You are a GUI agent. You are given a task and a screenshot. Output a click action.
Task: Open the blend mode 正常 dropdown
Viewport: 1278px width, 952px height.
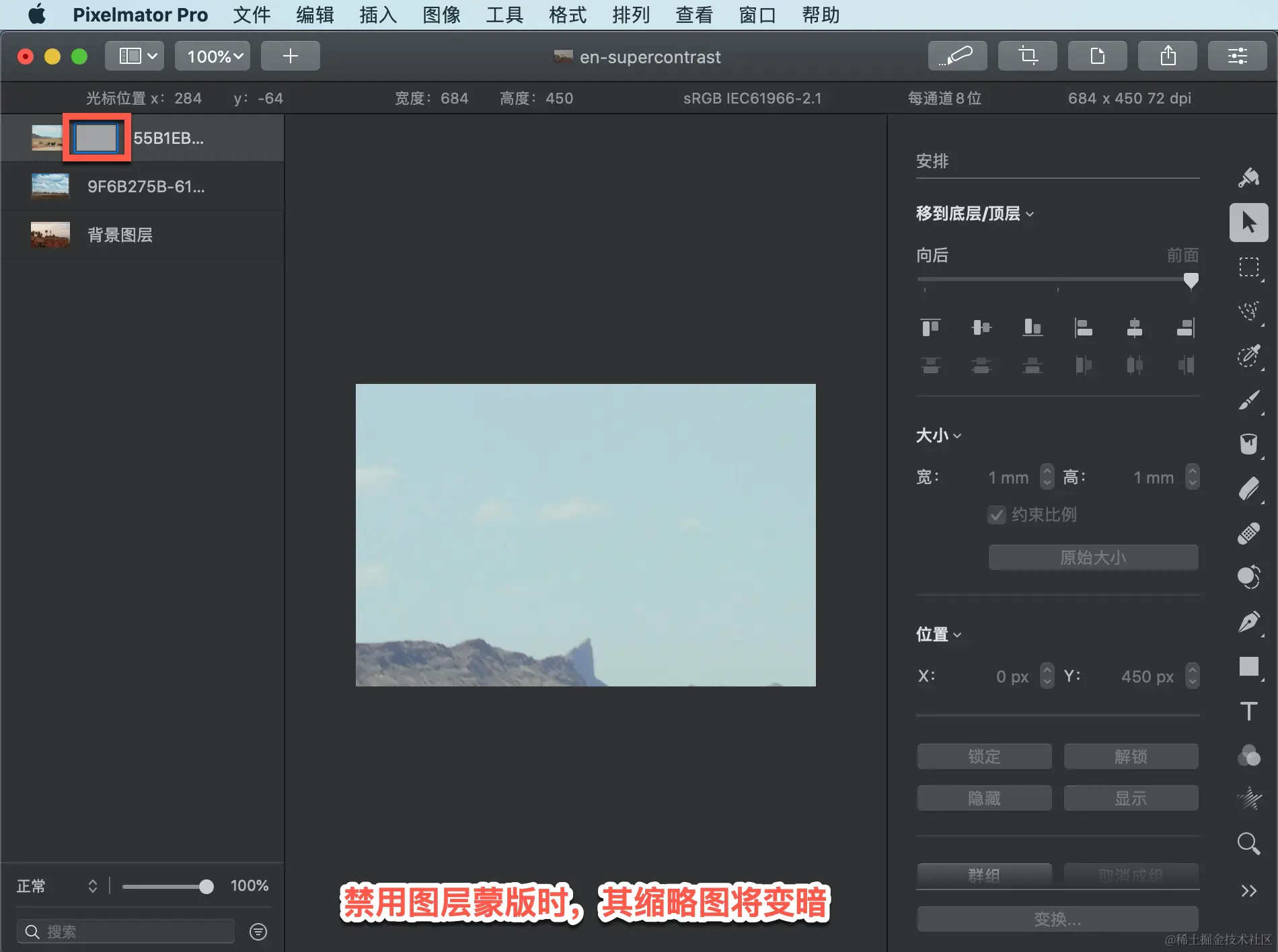coord(57,885)
